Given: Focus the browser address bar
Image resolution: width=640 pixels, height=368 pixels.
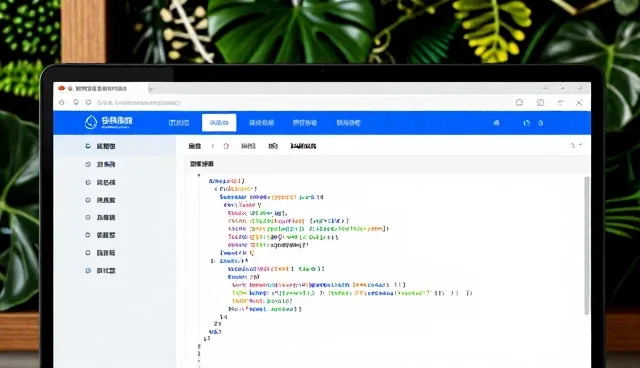Looking at the screenshot, I should 139,103.
